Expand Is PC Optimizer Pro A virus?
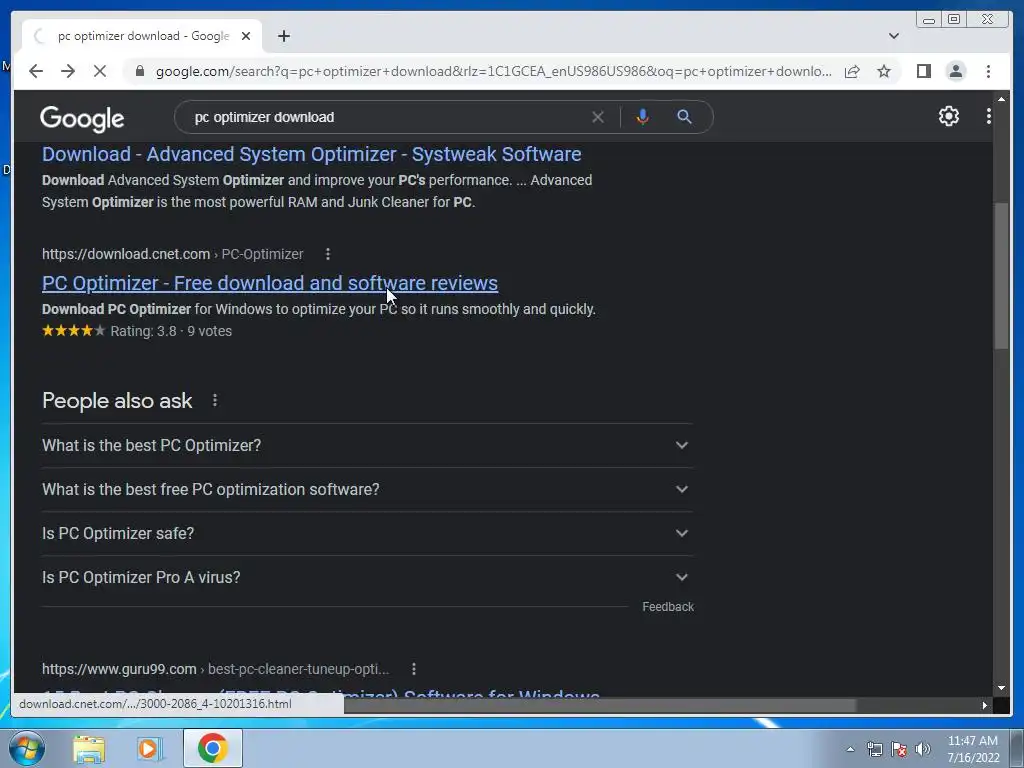 367,577
